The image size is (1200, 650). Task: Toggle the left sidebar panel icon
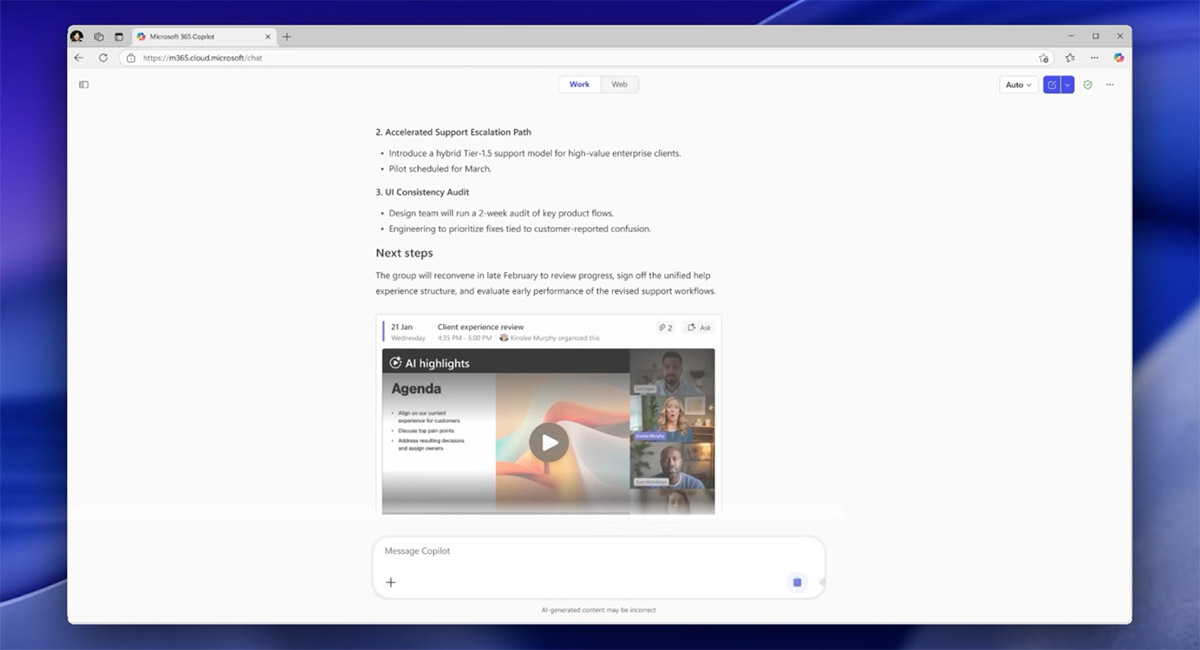[x=84, y=85]
